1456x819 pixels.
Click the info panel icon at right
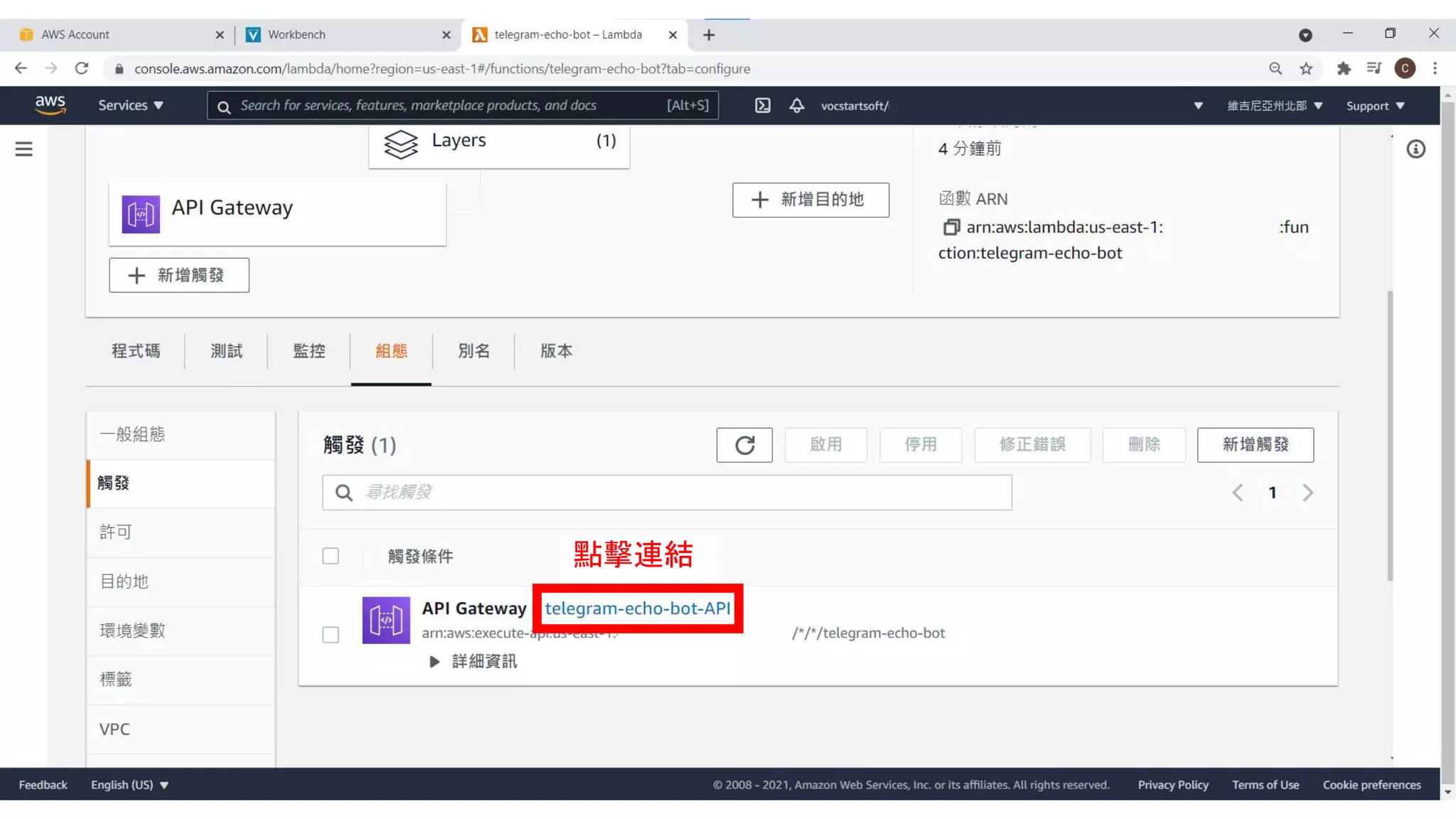click(1415, 149)
